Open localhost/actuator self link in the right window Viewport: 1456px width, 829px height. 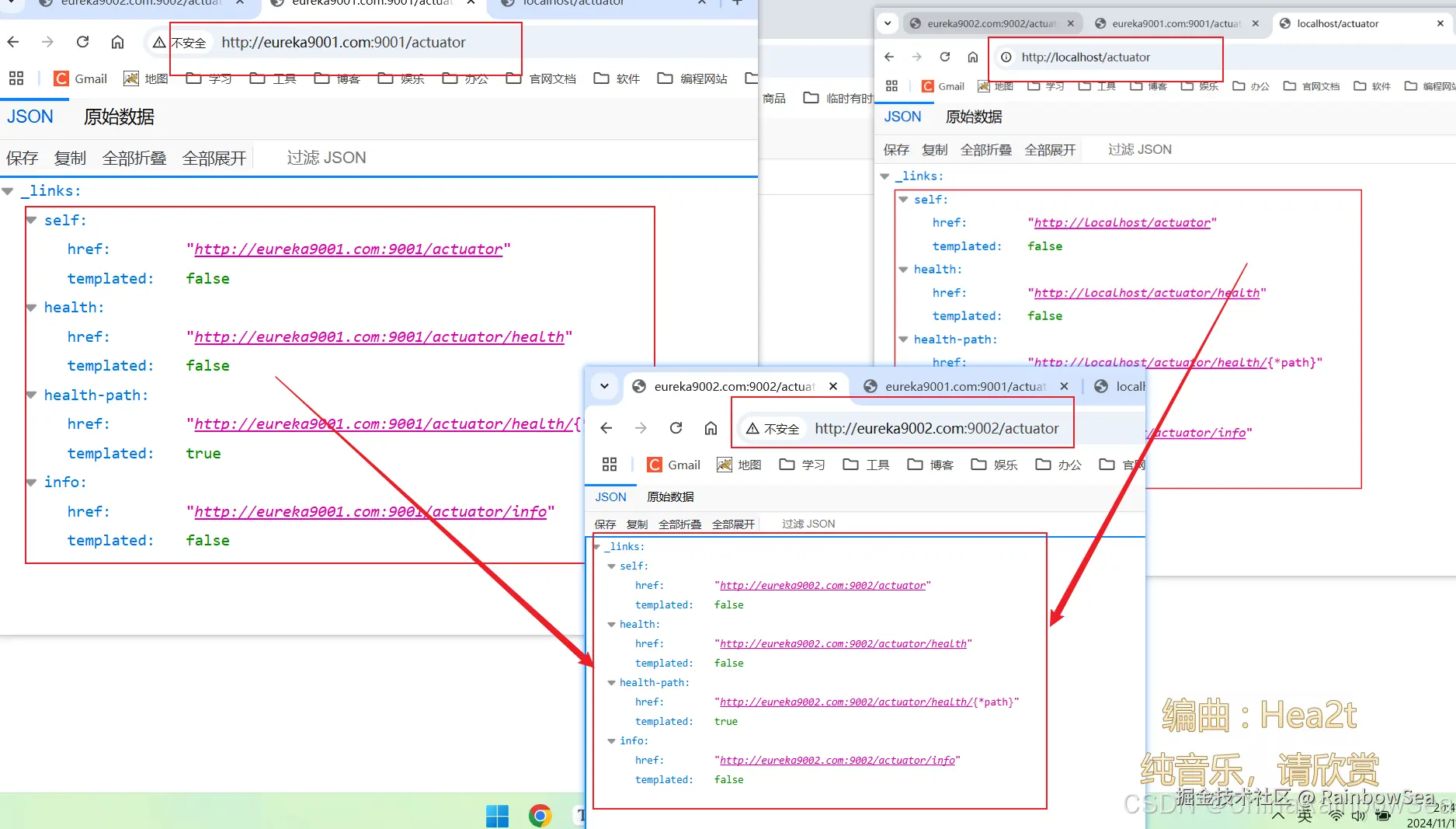[1122, 223]
